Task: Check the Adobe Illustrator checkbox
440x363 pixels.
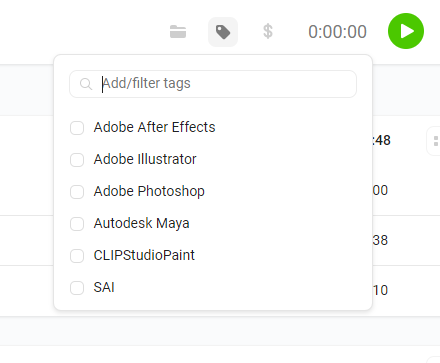Action: pos(77,160)
